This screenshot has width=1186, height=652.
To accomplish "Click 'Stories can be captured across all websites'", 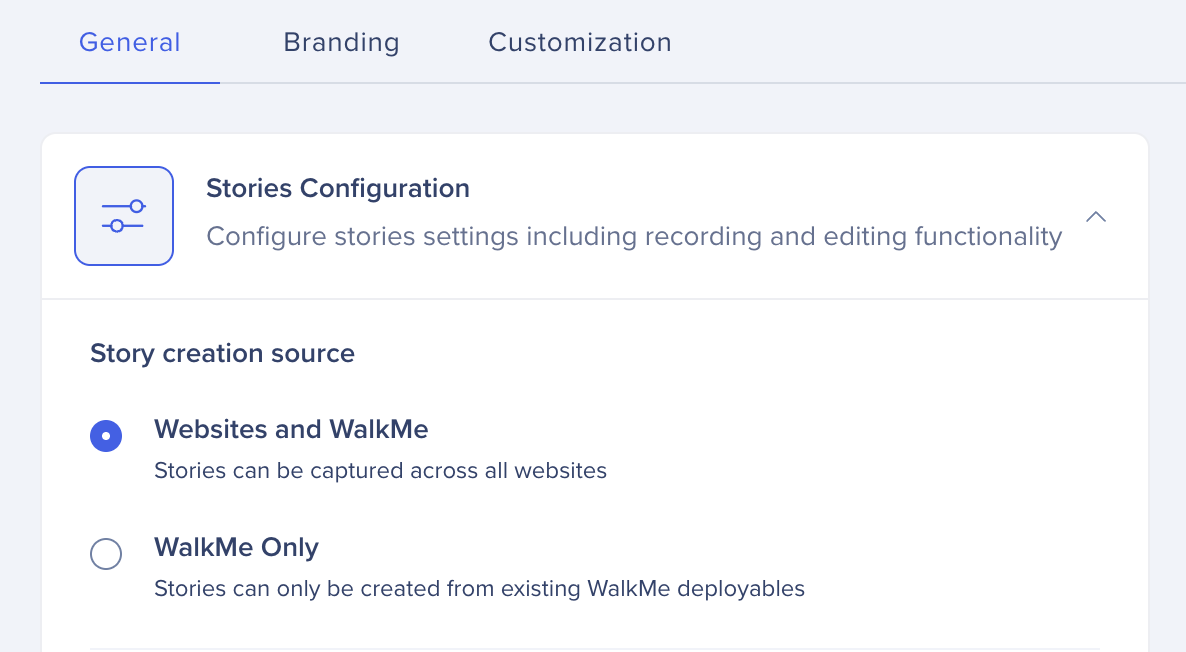I will coord(380,471).
